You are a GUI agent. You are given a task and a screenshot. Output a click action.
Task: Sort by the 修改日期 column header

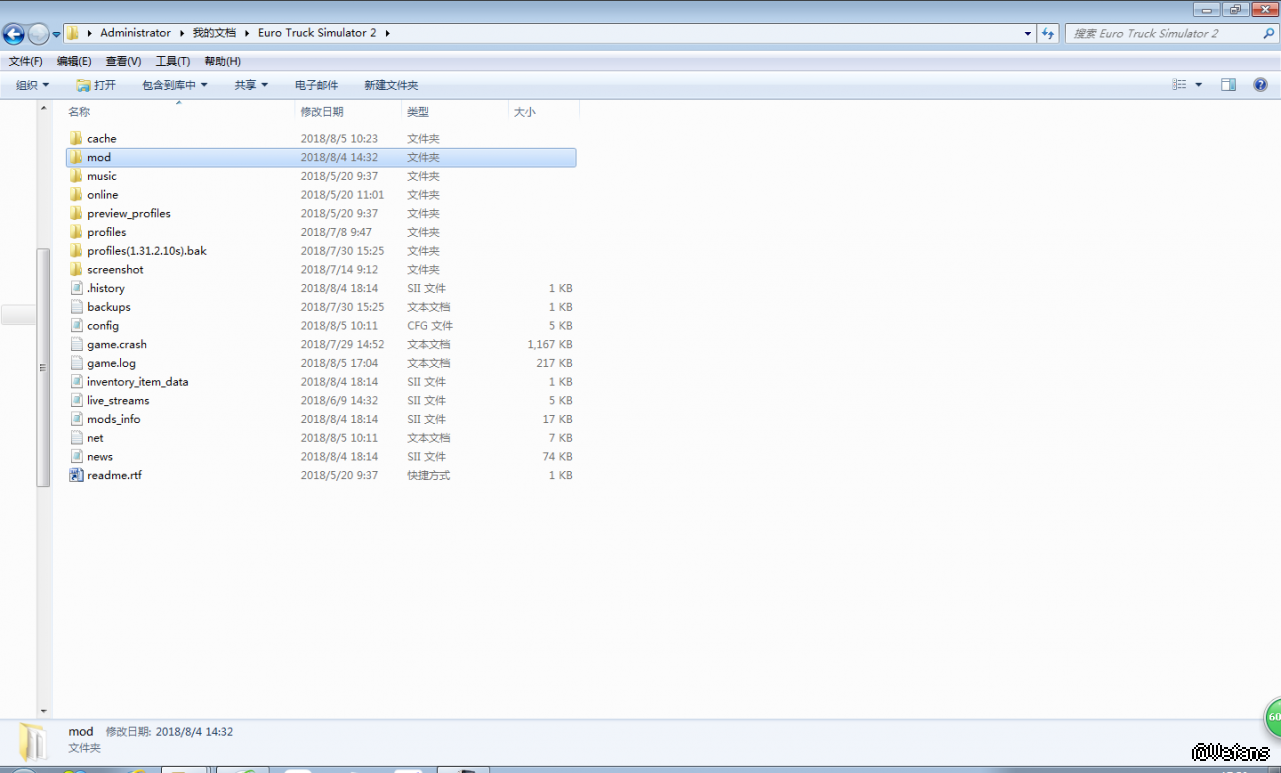coord(322,112)
